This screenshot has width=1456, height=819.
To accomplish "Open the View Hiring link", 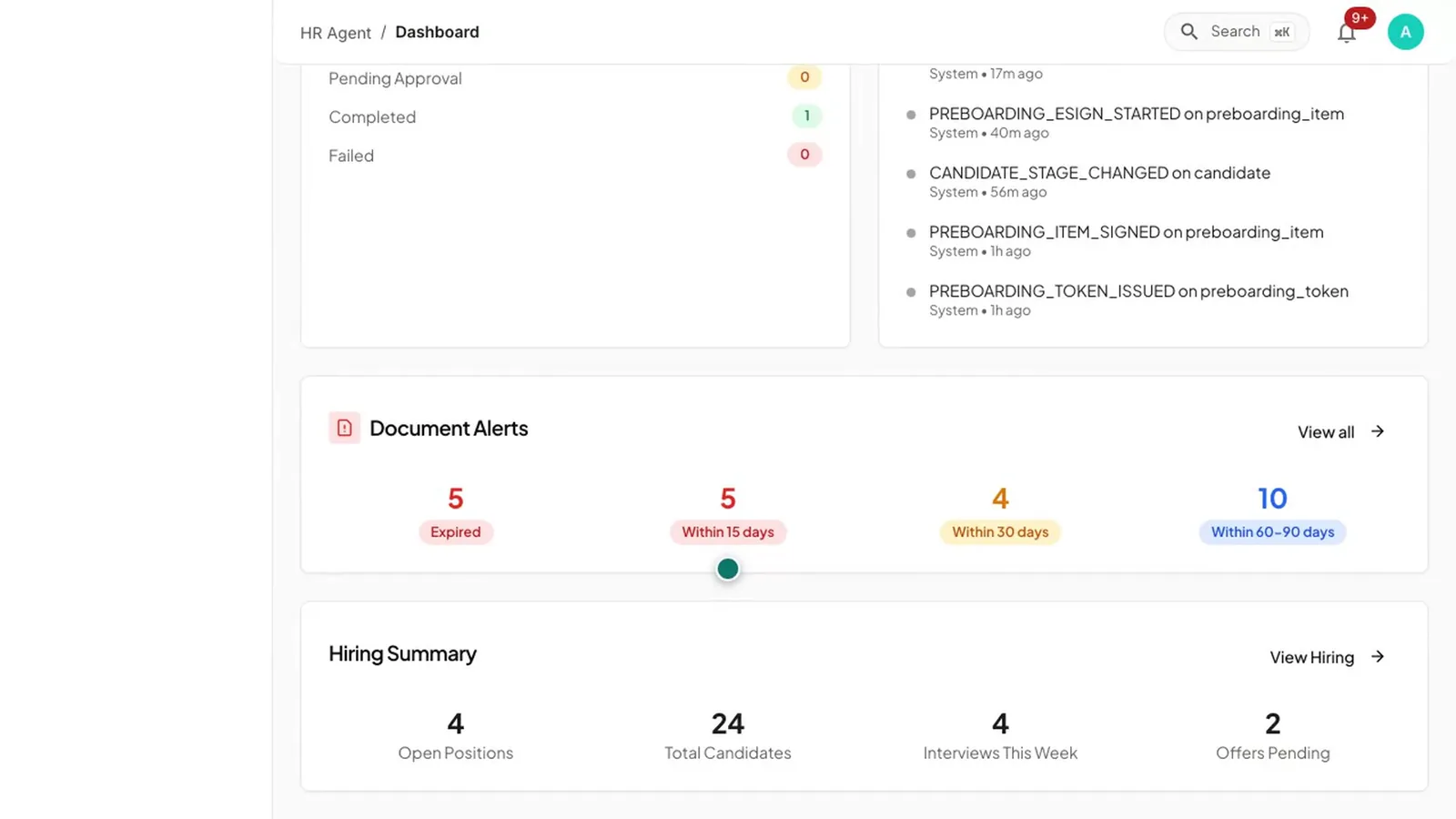I will 1312,657.
